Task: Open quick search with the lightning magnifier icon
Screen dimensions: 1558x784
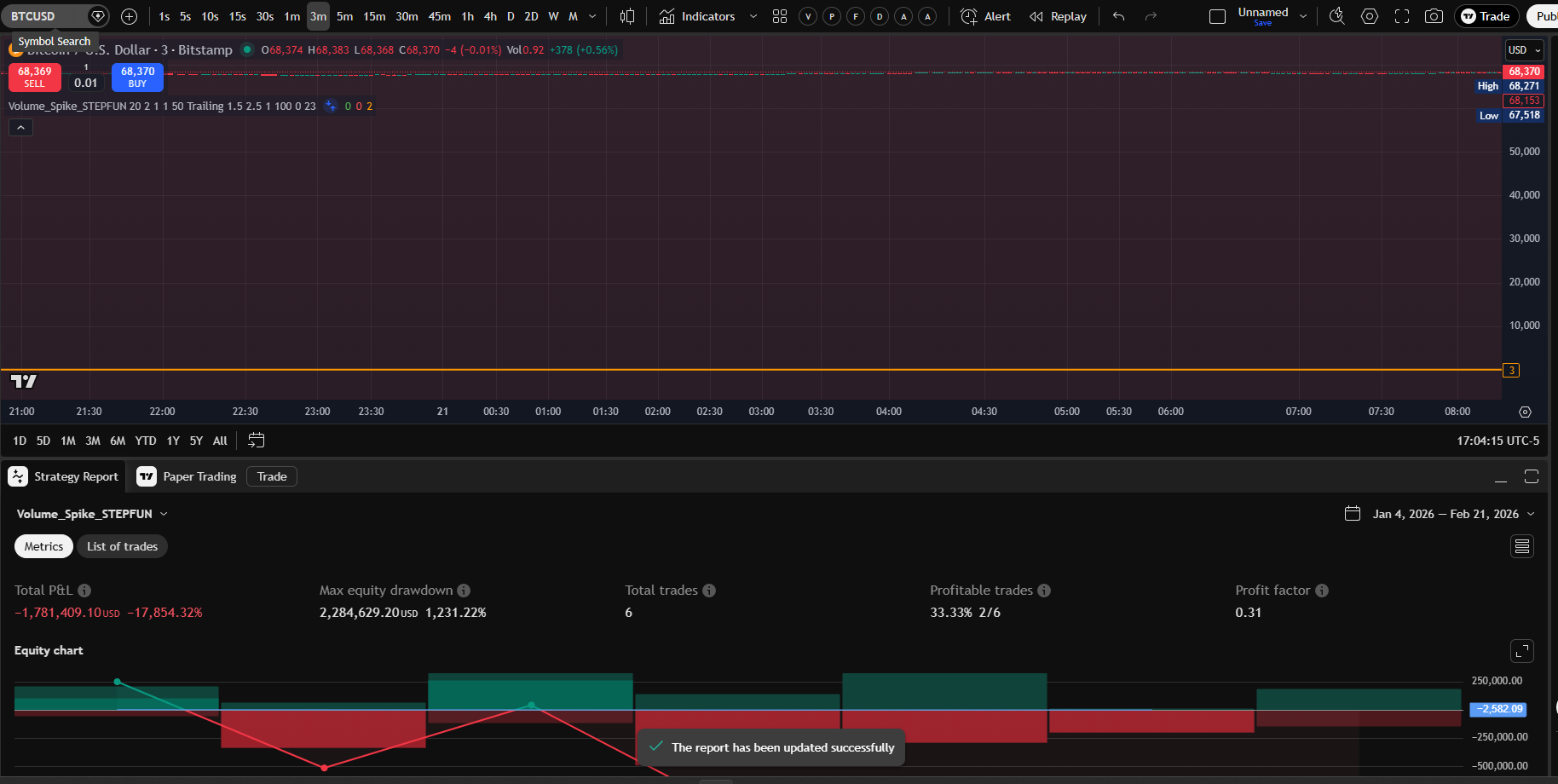Action: pos(1336,15)
